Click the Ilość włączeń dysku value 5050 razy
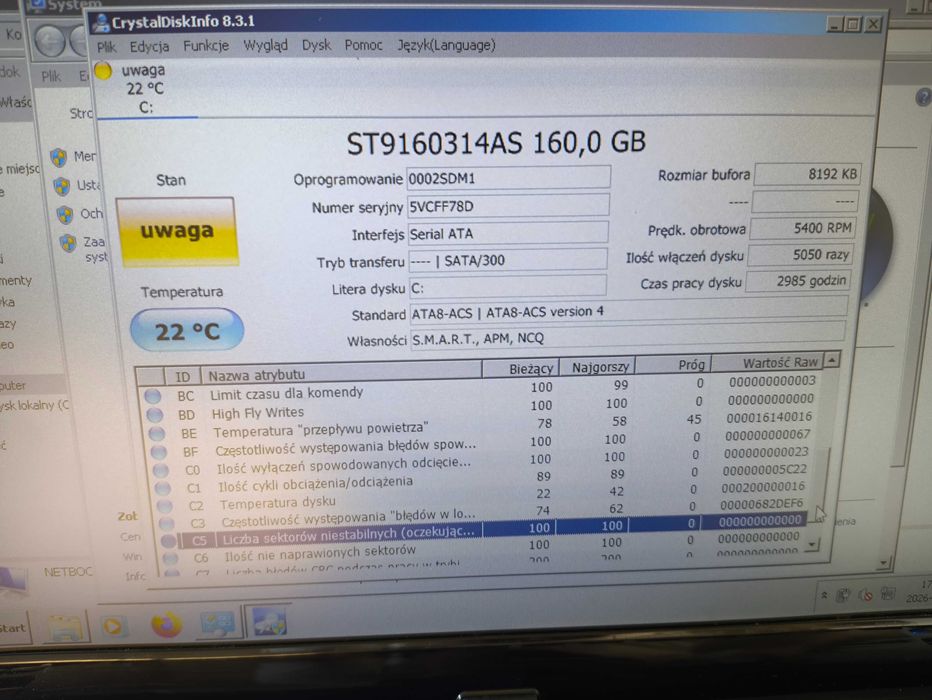 pos(800,255)
